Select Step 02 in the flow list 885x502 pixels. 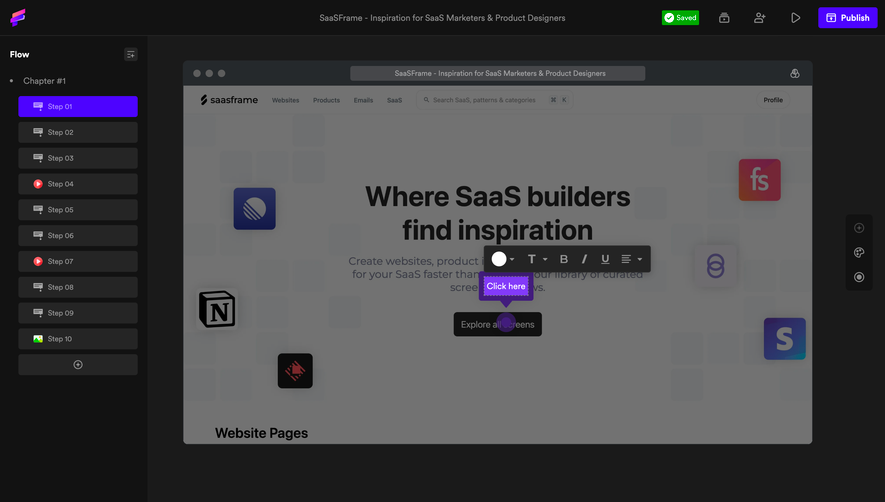pyautogui.click(x=78, y=132)
